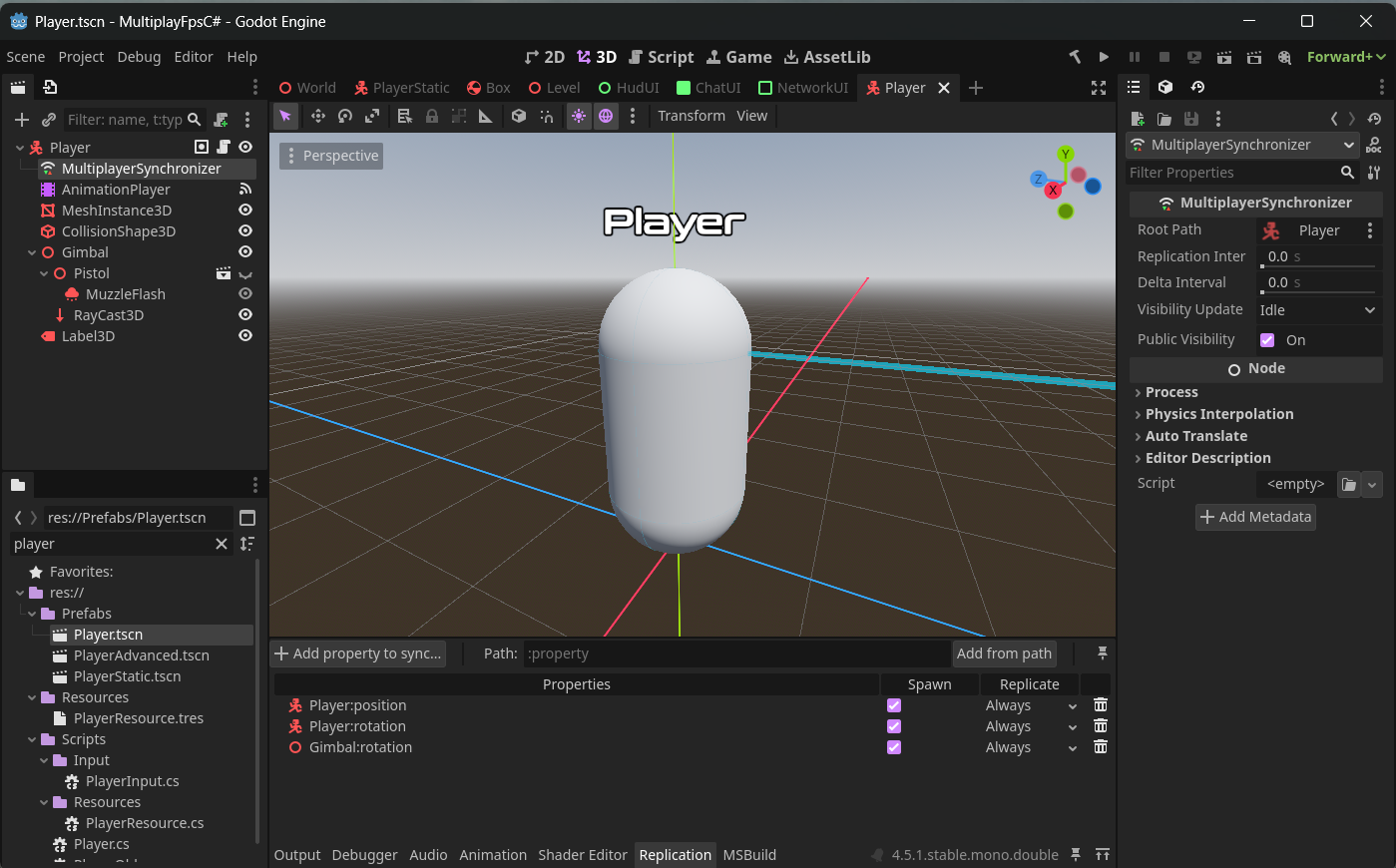Select the Rotate mode tool
Image resolution: width=1396 pixels, height=868 pixels.
tap(344, 116)
